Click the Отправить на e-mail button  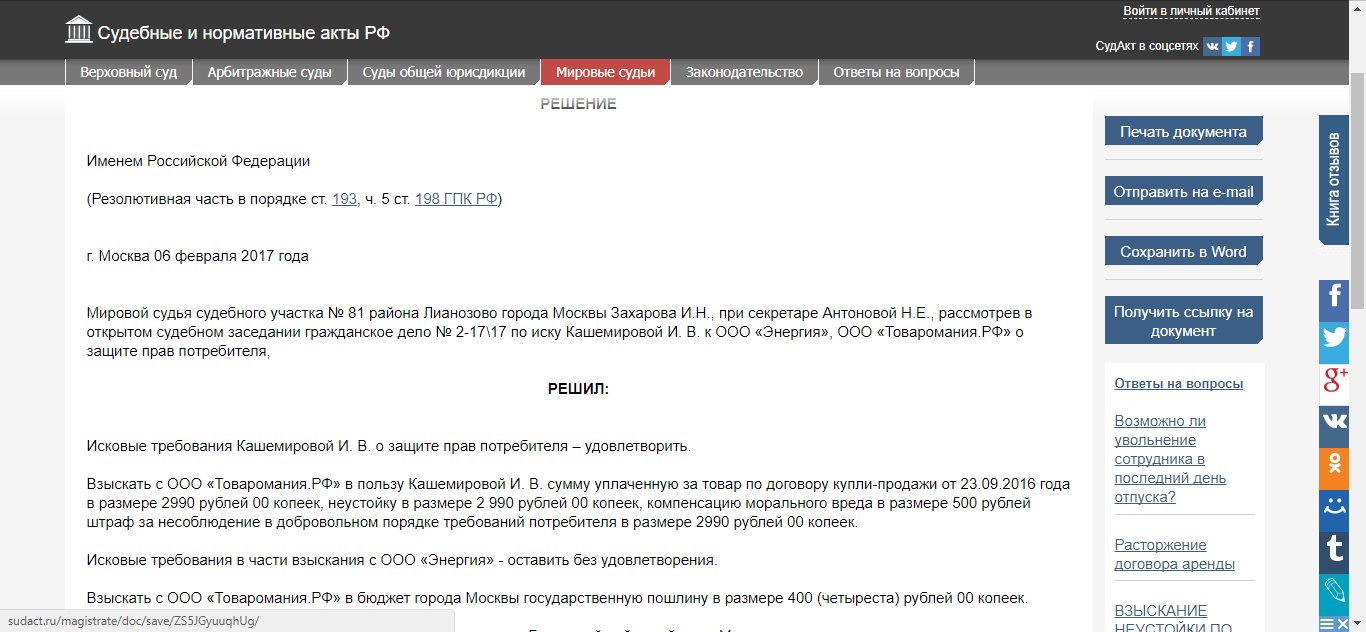[x=1183, y=192]
